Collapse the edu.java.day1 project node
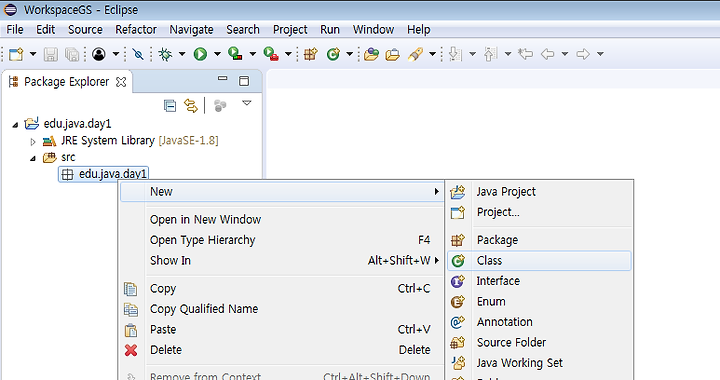This screenshot has height=380, width=720. 15,124
